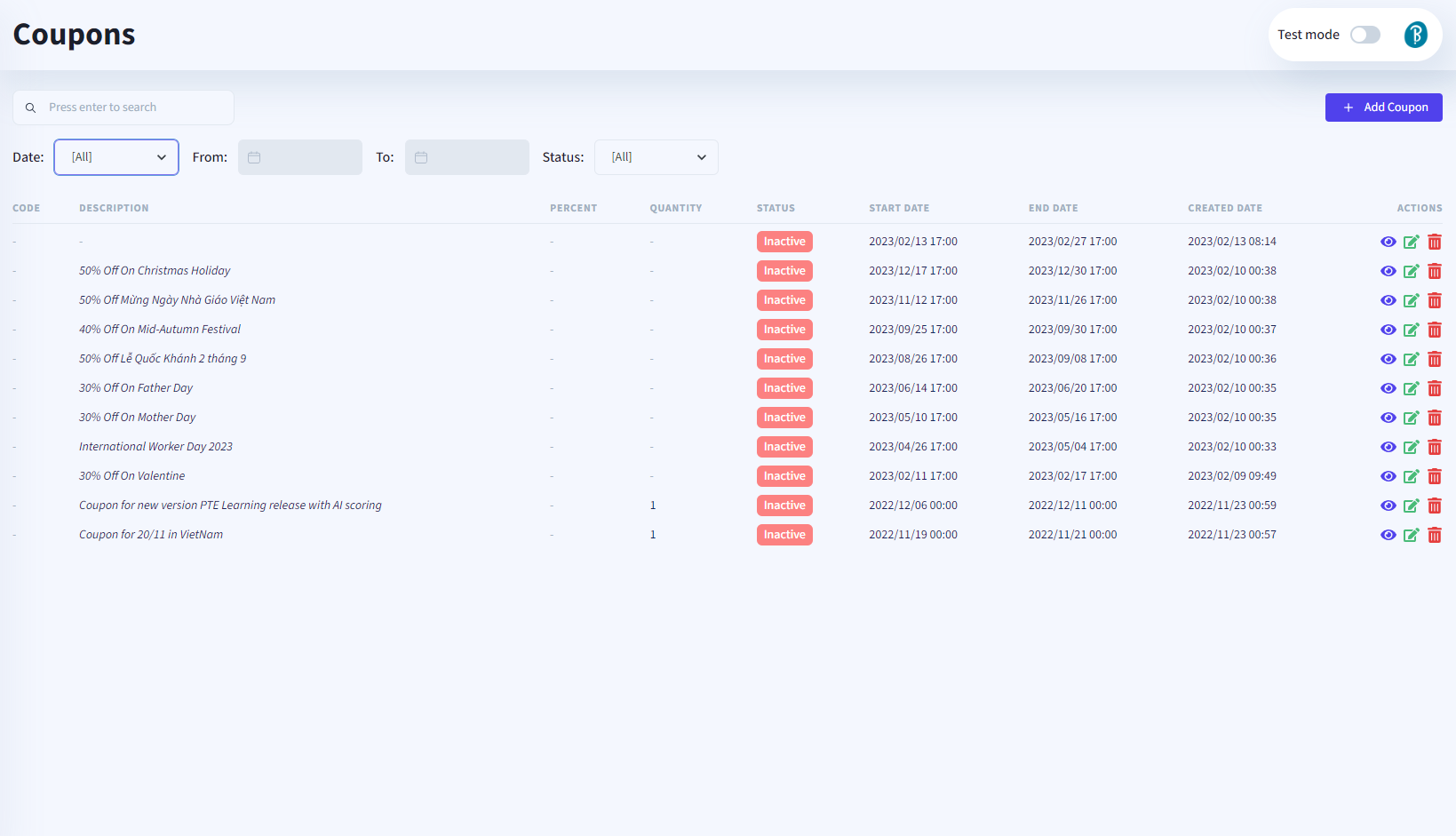Delete the PTE Learning release coupon
This screenshot has height=836, width=1456.
coord(1434,506)
